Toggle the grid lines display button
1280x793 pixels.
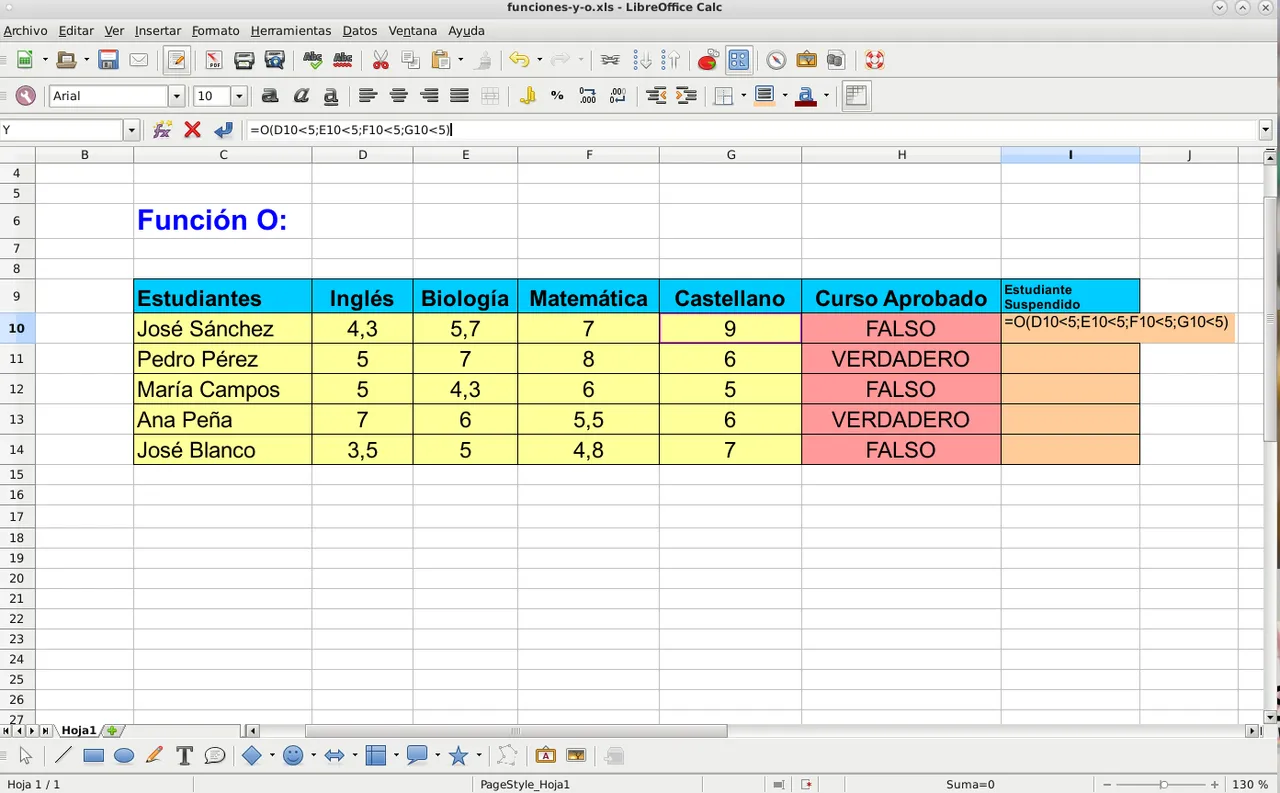pyautogui.click(x=856, y=96)
